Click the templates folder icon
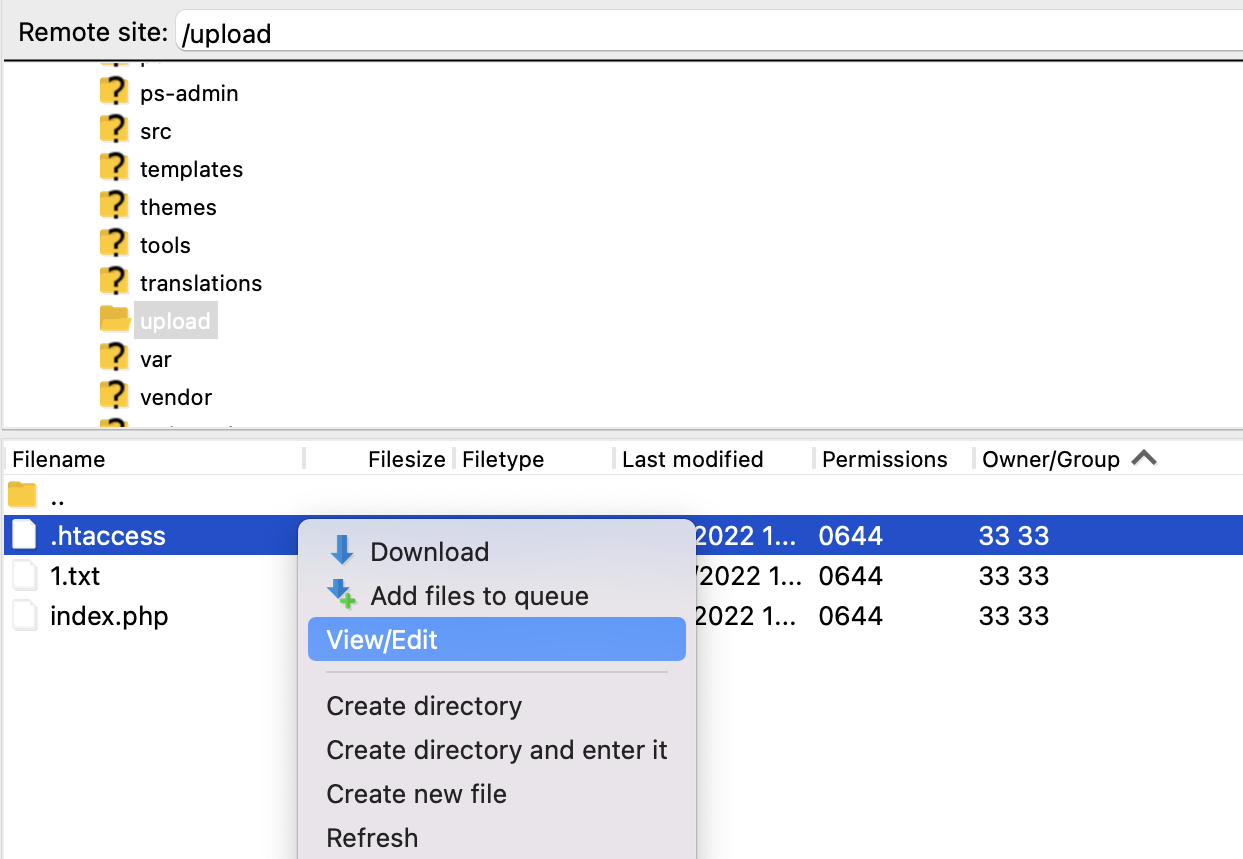Screen dimensions: 1243x859 tap(115, 168)
